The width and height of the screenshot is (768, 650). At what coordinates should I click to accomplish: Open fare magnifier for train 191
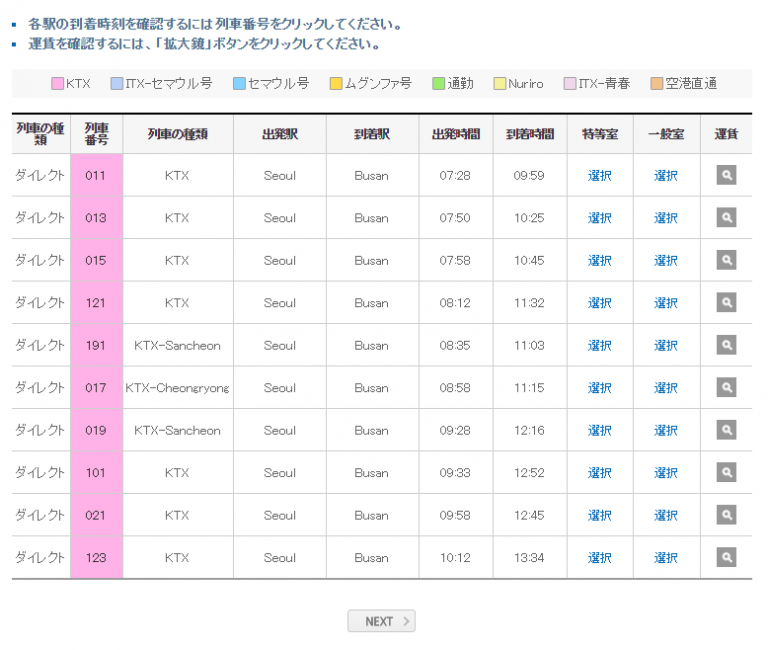(x=726, y=345)
